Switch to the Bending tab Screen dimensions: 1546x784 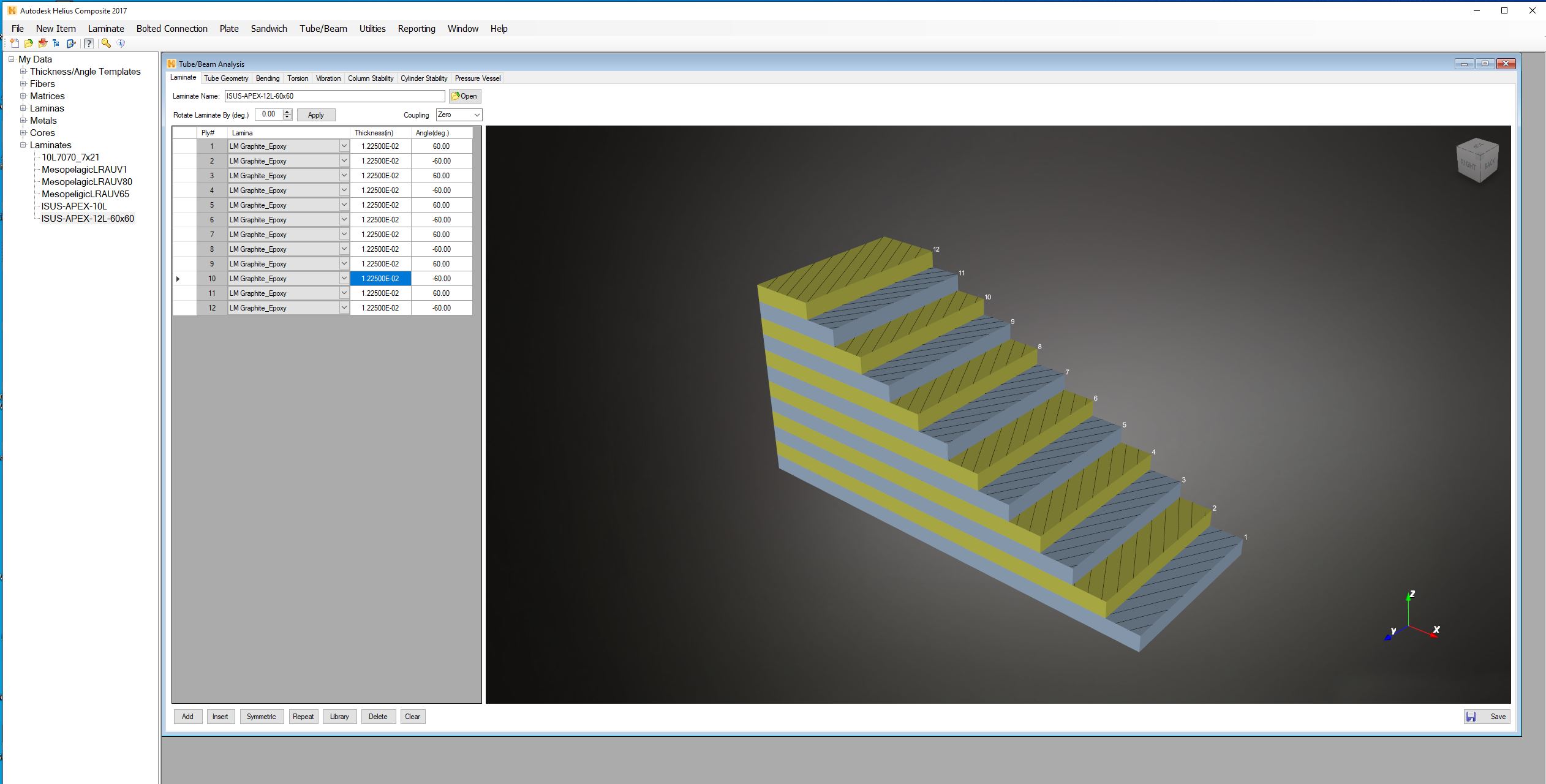pyautogui.click(x=268, y=78)
